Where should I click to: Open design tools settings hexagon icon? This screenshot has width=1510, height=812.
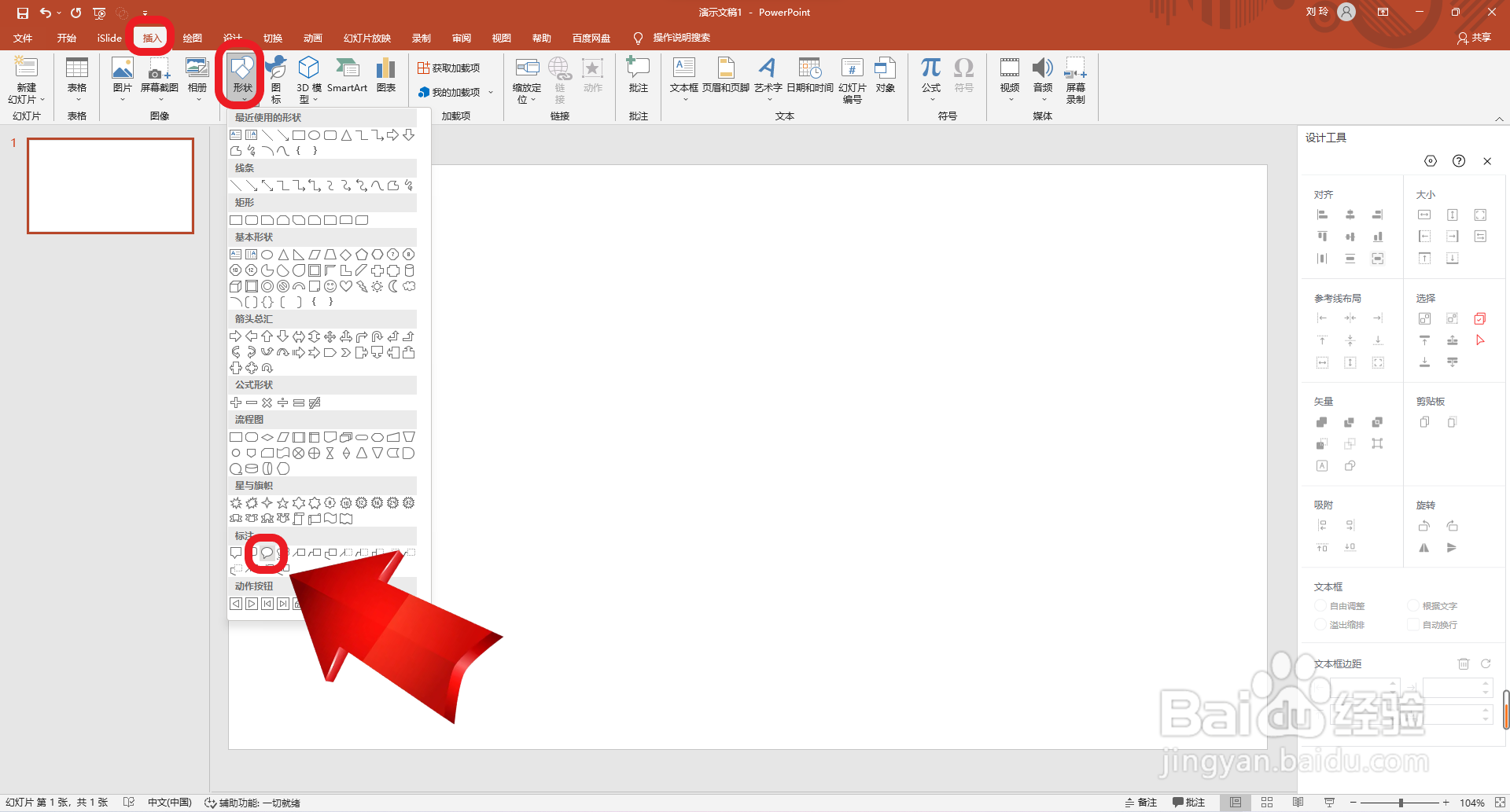click(1431, 161)
